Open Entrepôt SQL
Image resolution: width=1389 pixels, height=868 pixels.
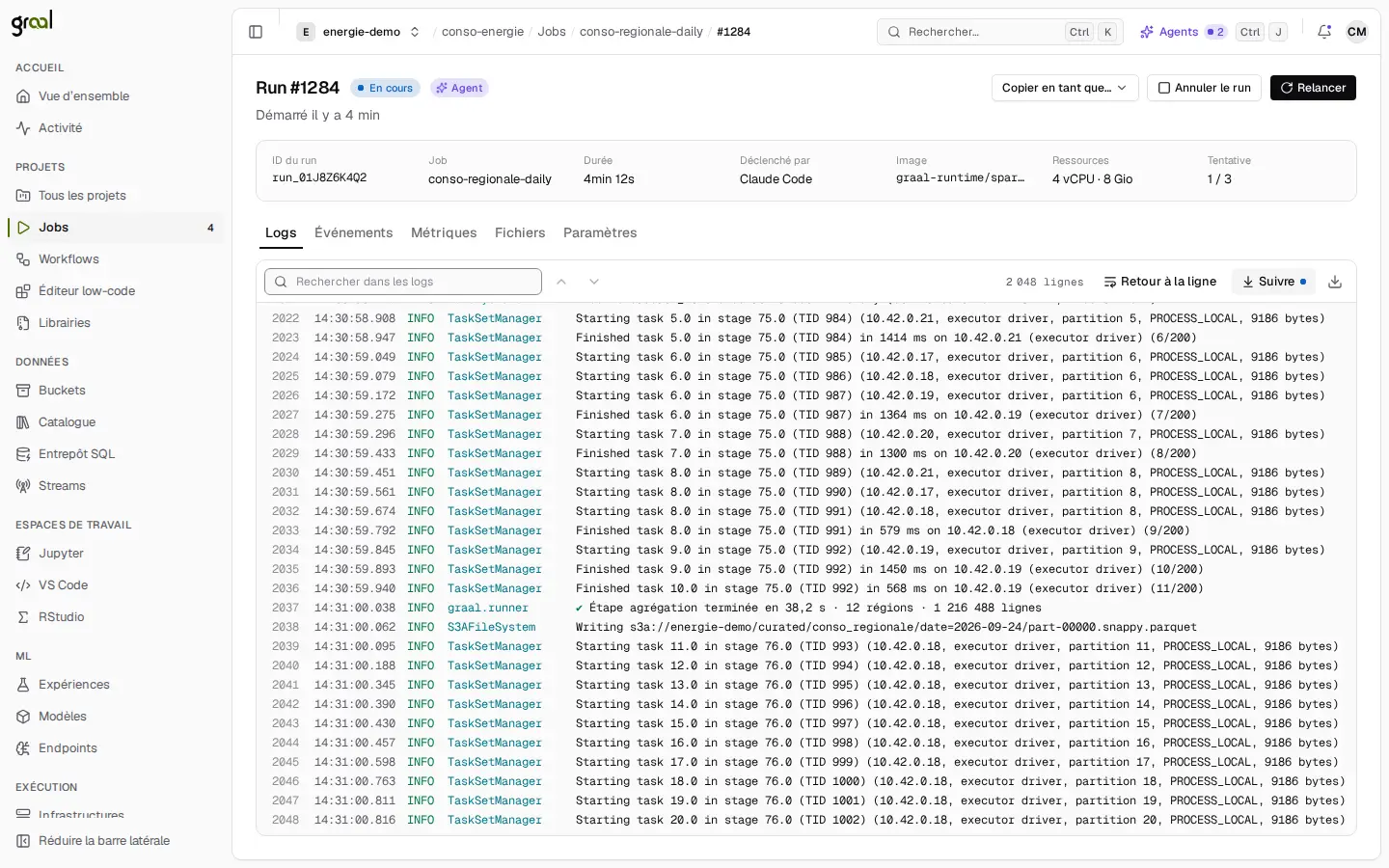pyautogui.click(x=116, y=454)
